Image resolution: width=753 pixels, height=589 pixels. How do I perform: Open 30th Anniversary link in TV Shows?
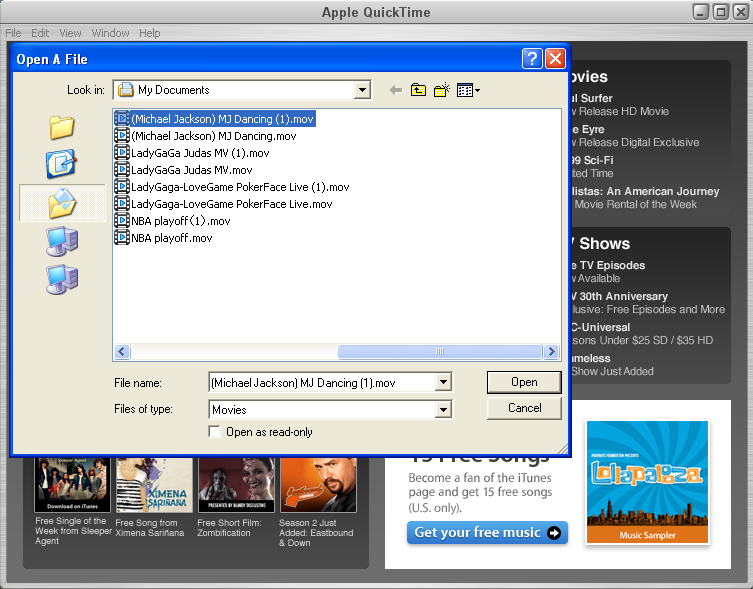pos(619,296)
